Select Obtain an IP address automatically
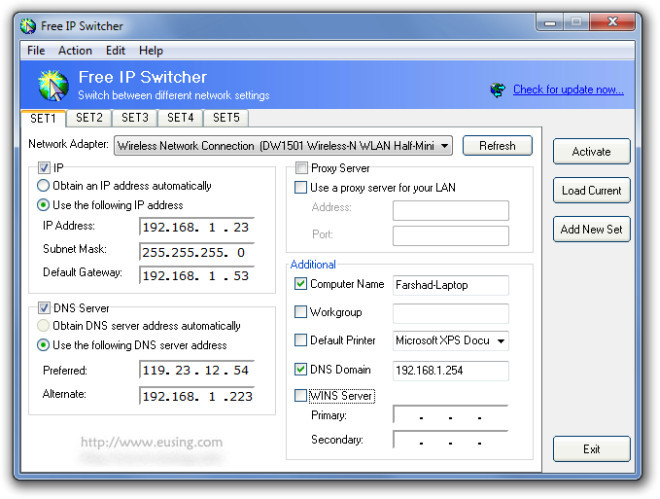The image size is (660, 499). pyautogui.click(x=43, y=186)
